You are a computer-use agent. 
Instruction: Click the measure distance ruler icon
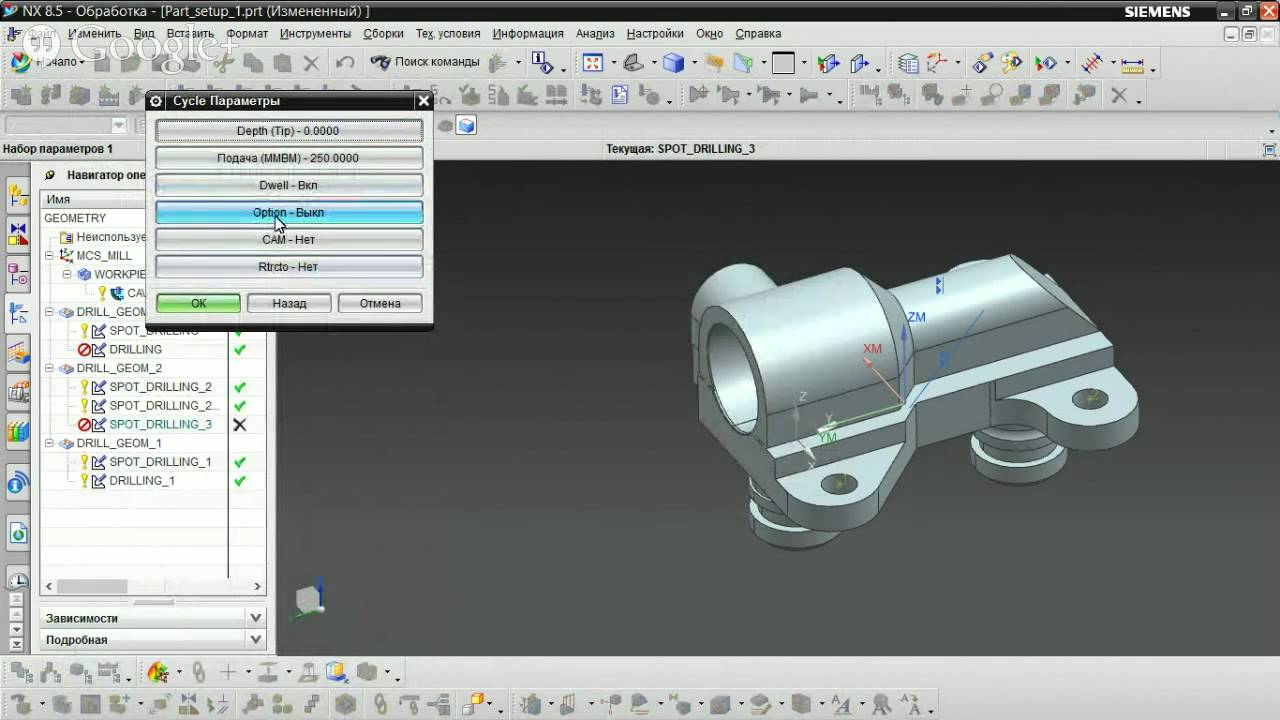1132,63
